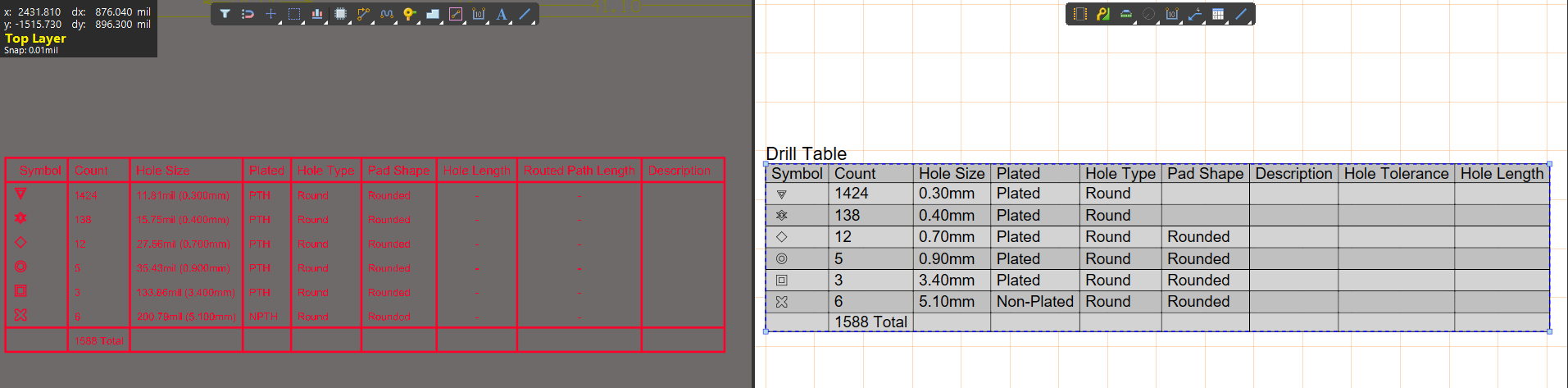Activate the Interactive Routing tool

[x=363, y=14]
